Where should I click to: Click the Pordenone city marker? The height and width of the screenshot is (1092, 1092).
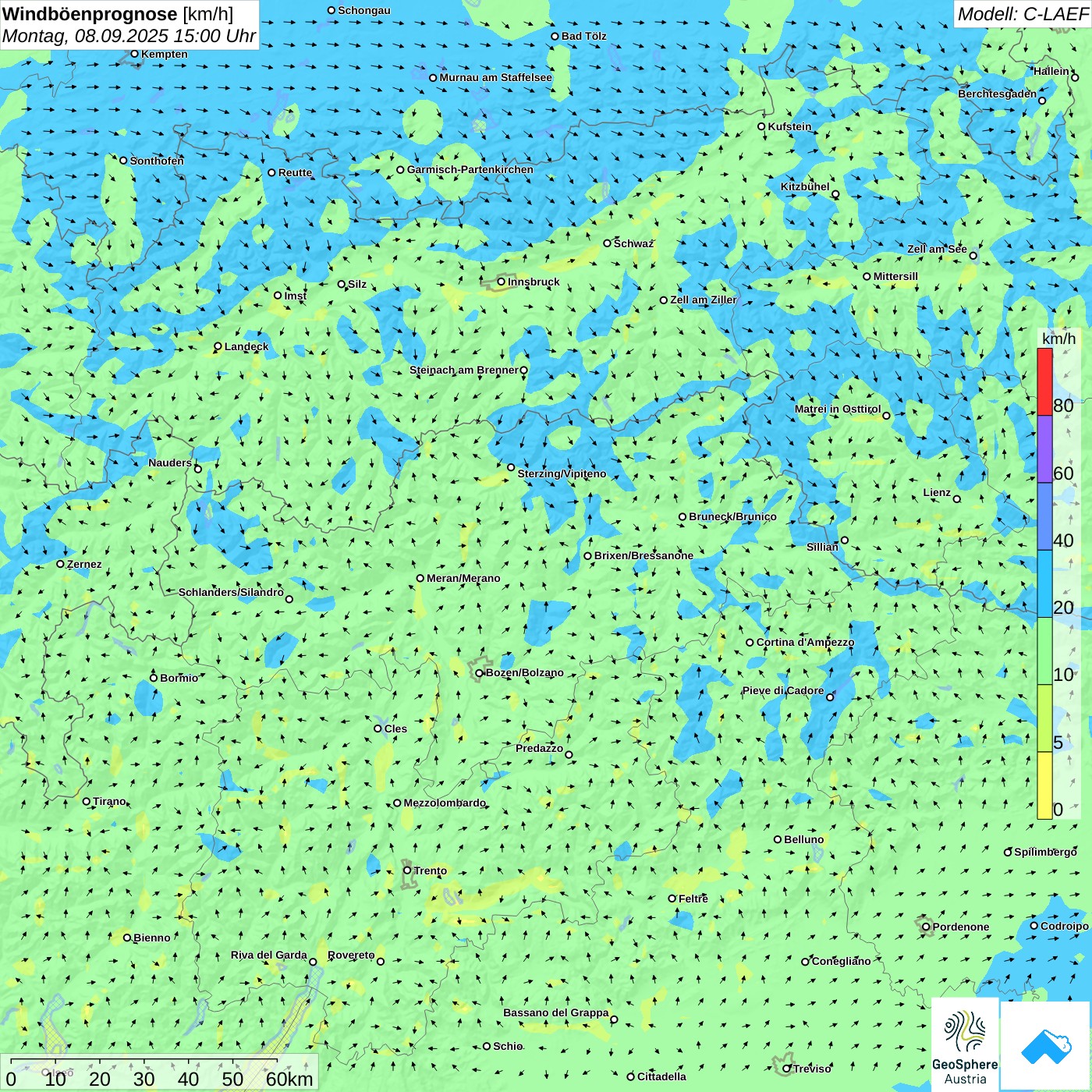coord(927,927)
